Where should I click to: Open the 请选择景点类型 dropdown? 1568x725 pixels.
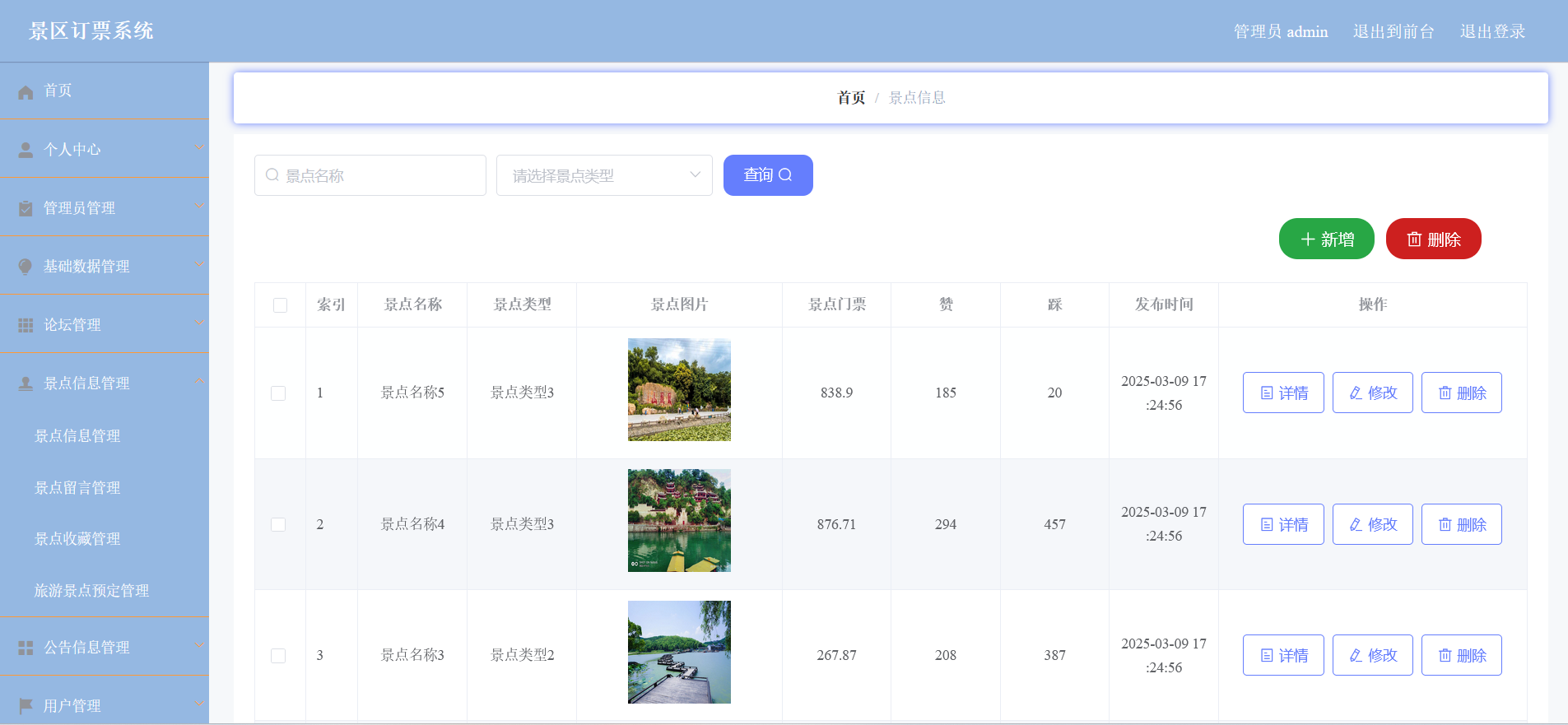[604, 175]
